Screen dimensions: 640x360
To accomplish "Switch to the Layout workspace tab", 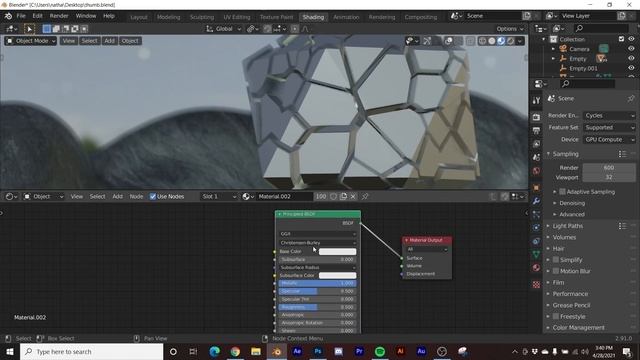I will pyautogui.click(x=139, y=17).
